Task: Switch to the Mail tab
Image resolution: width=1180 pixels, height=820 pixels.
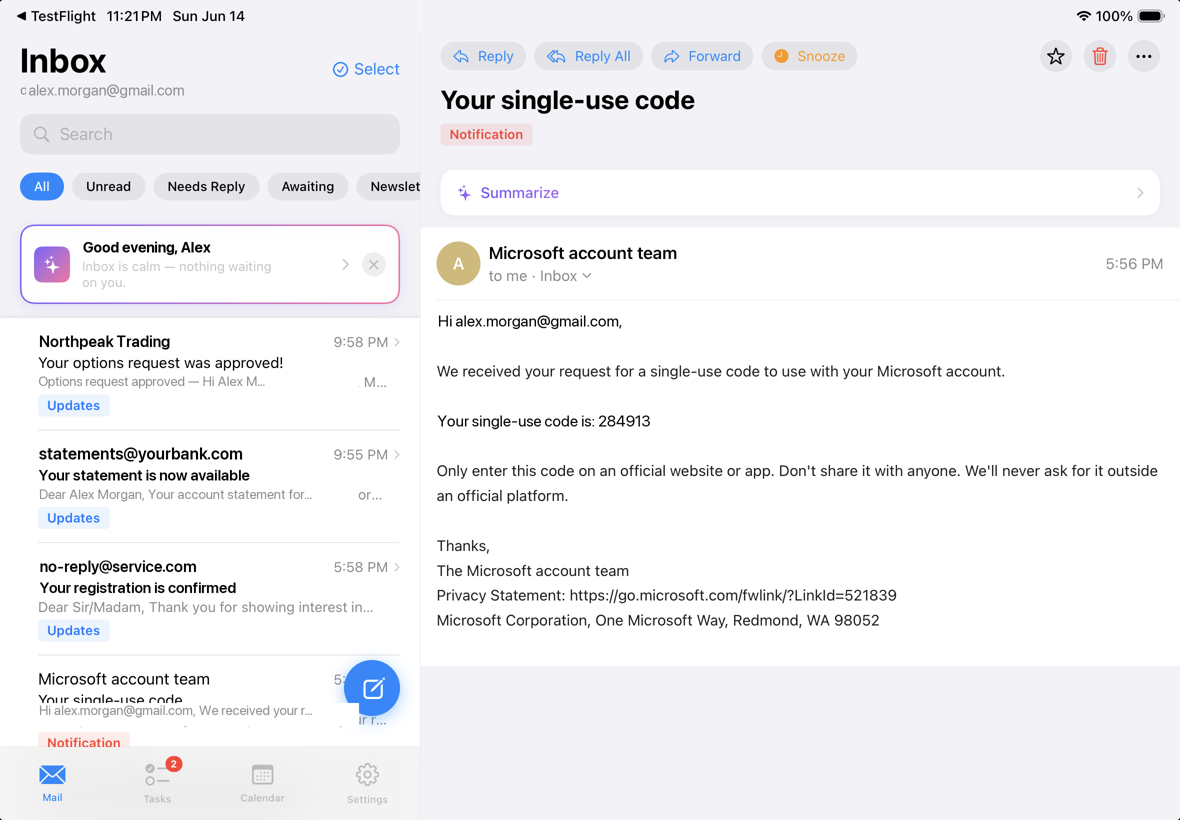Action: [53, 782]
